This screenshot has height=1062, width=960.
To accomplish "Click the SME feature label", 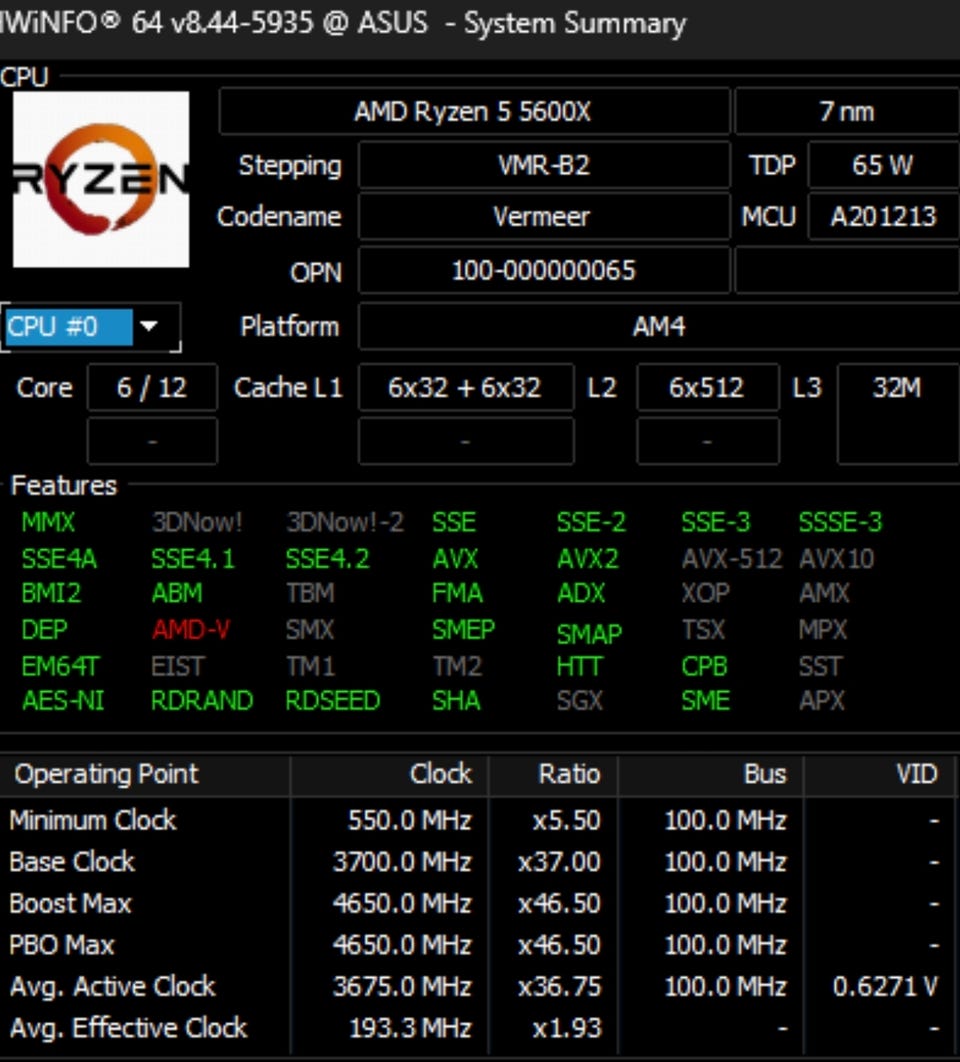I will click(706, 700).
